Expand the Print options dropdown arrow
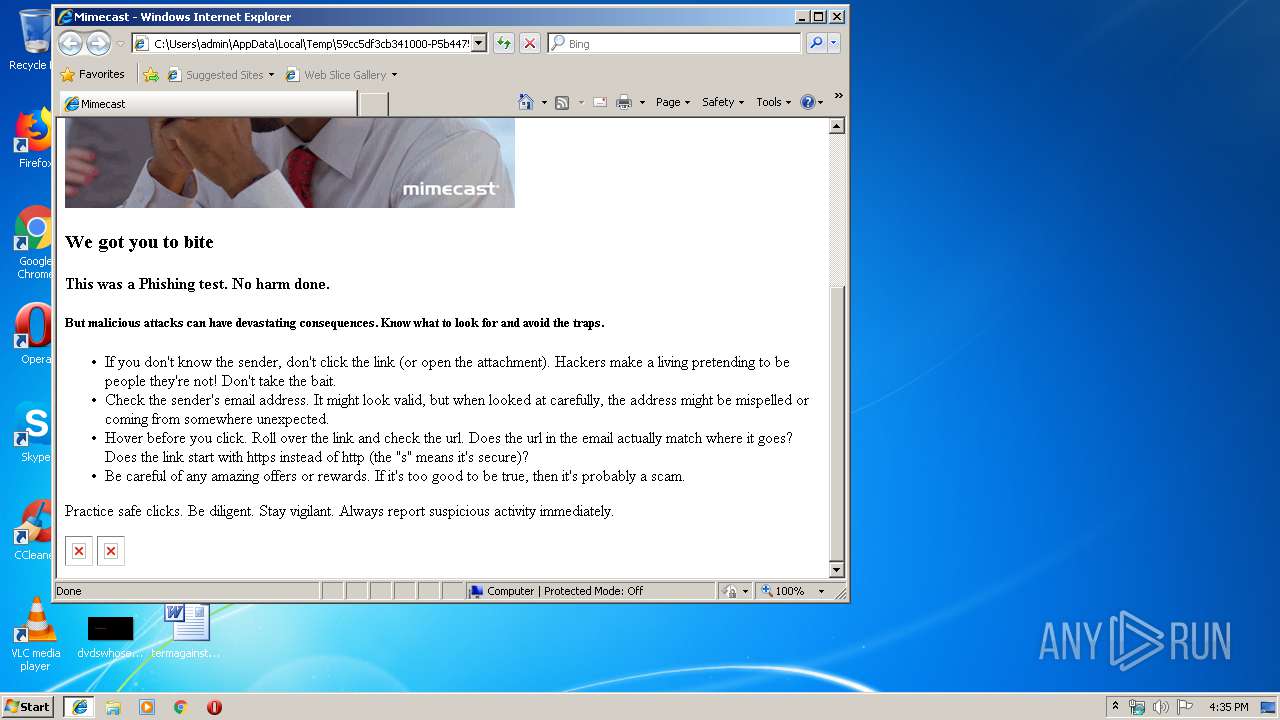 click(x=642, y=102)
